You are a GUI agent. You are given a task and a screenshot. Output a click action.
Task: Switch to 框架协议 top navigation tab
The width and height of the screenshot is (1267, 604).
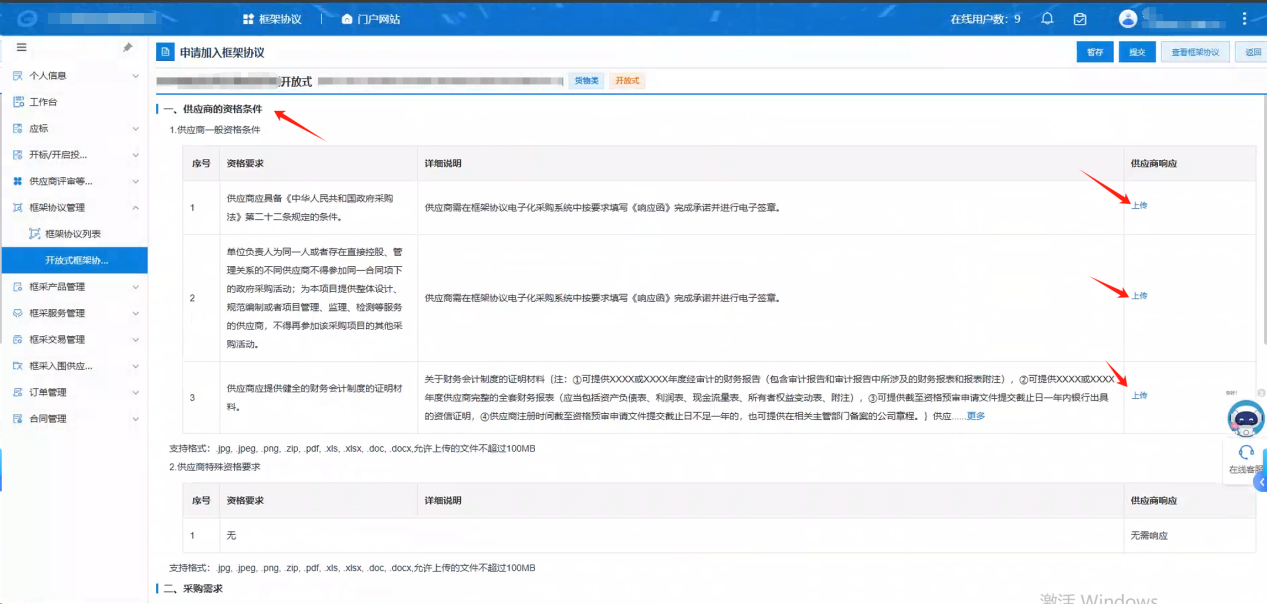272,19
